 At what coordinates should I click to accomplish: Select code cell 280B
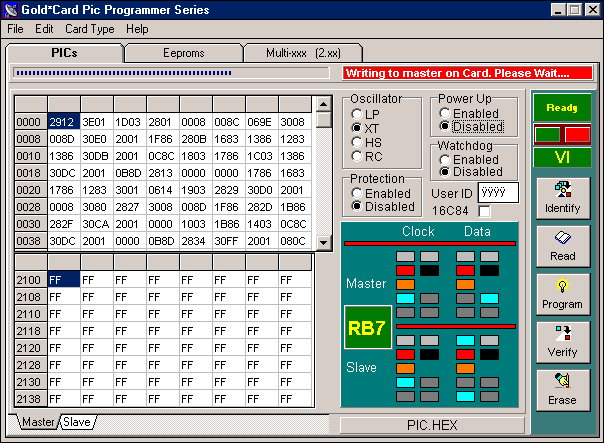196,139
